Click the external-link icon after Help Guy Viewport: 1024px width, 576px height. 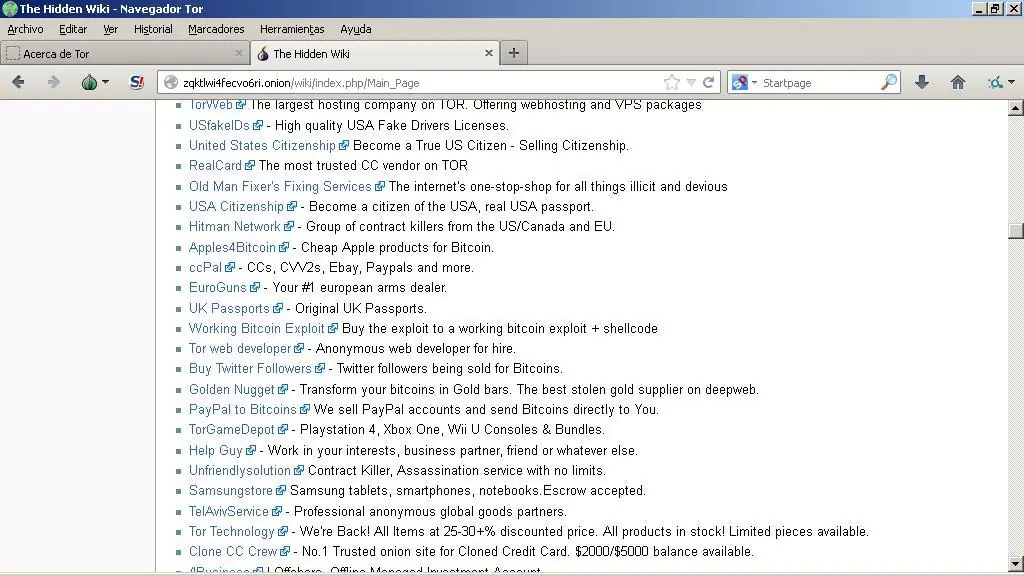251,451
